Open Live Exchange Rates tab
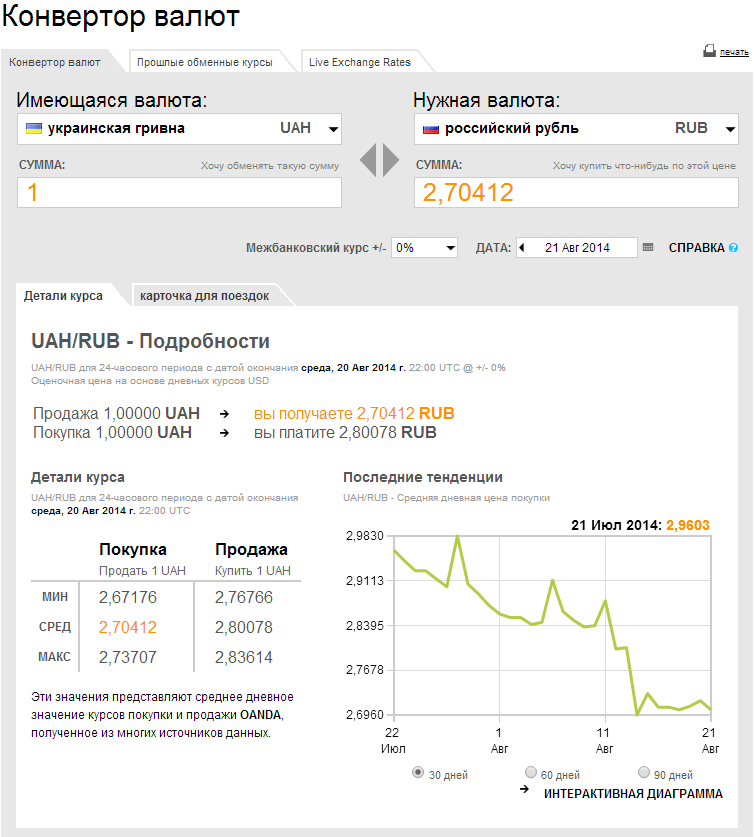 (x=360, y=62)
